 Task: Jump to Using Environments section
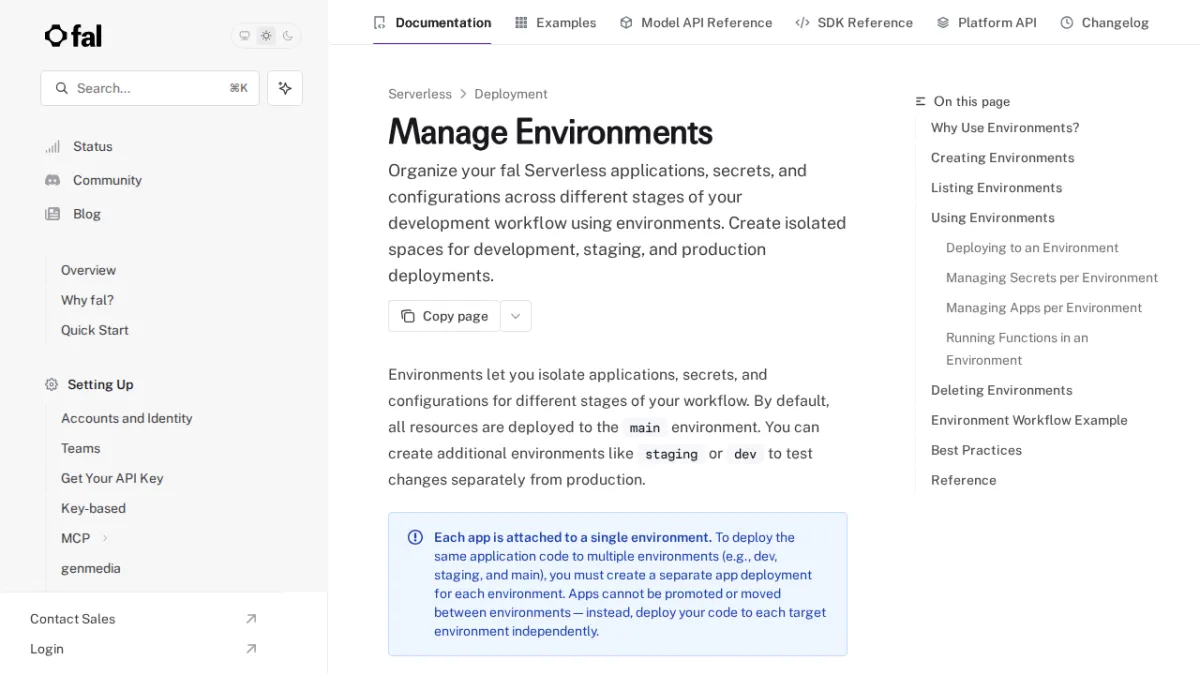click(x=992, y=218)
